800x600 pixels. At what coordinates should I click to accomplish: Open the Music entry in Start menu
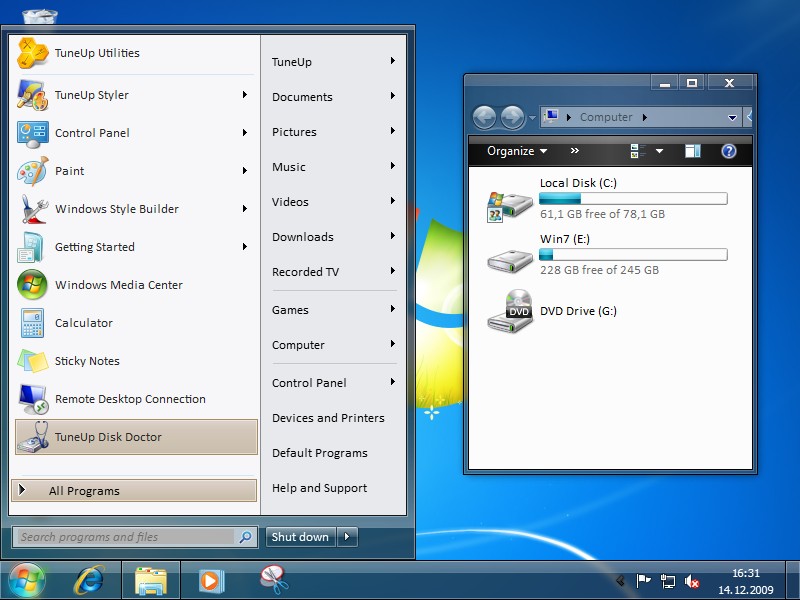(x=333, y=167)
